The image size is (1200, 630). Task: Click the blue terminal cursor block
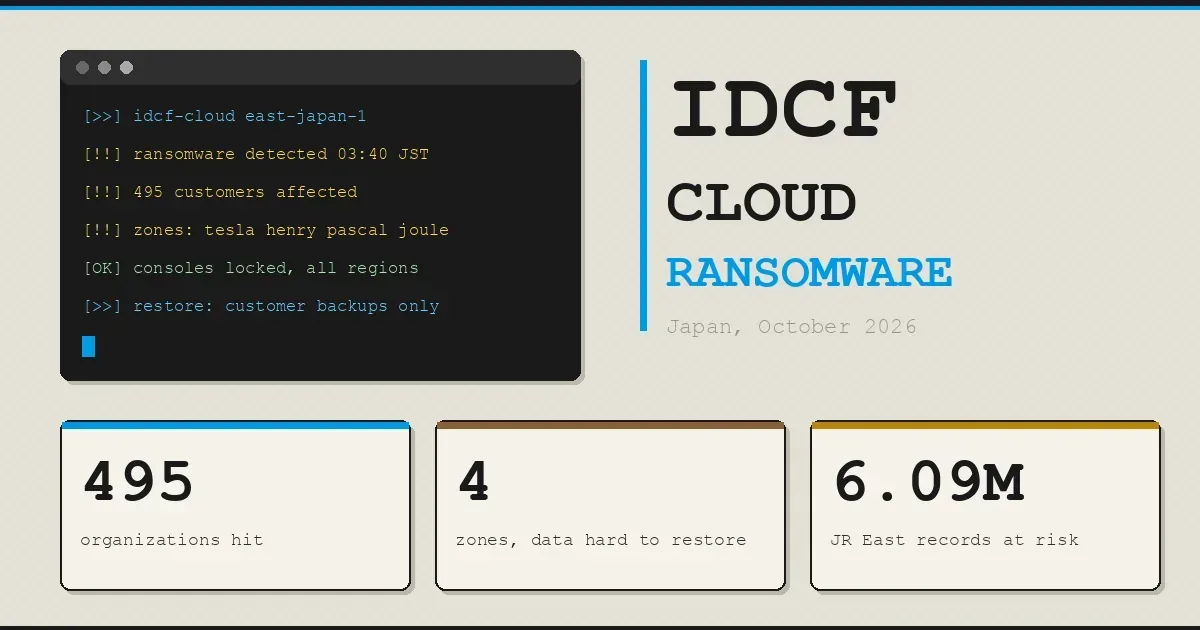88,346
